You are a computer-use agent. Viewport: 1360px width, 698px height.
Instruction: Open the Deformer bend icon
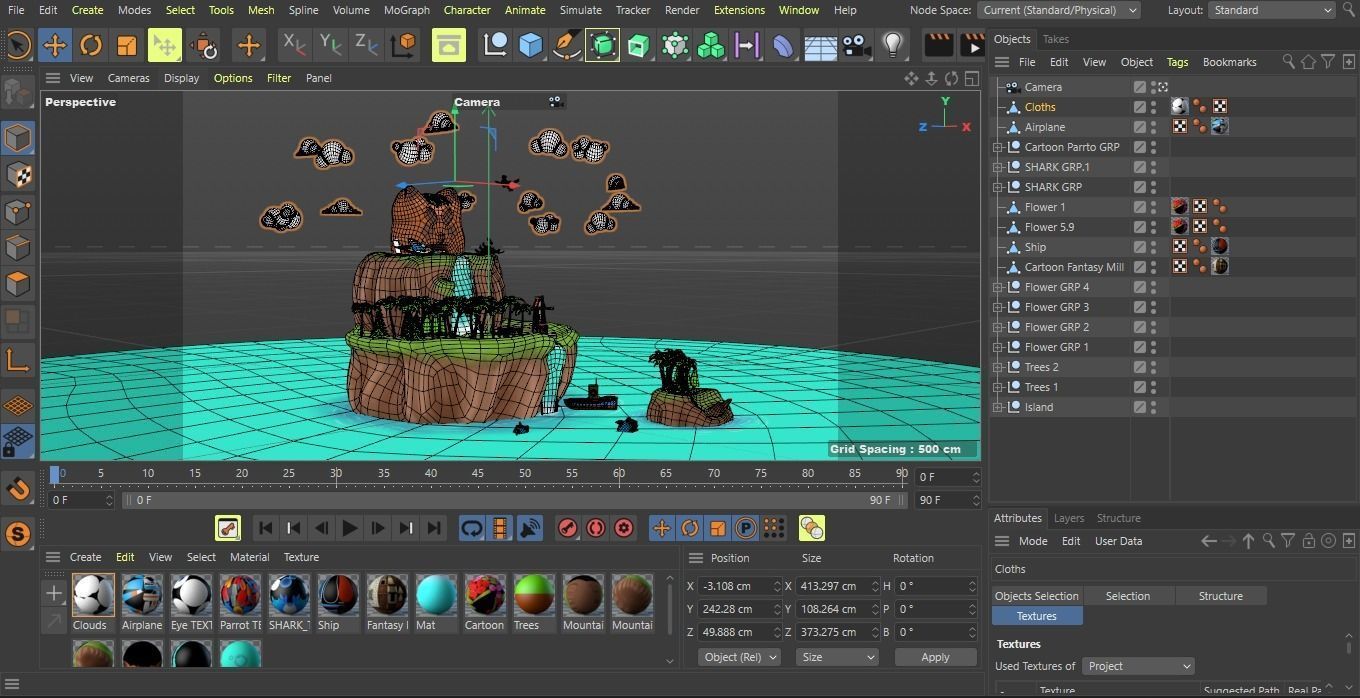click(783, 45)
